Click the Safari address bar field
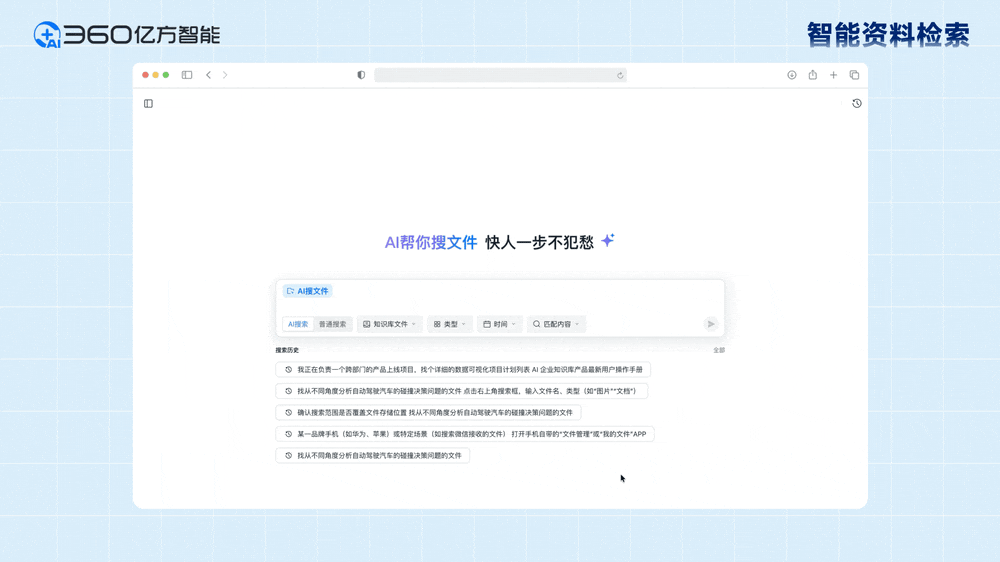This screenshot has width=1000, height=562. click(x=495, y=75)
